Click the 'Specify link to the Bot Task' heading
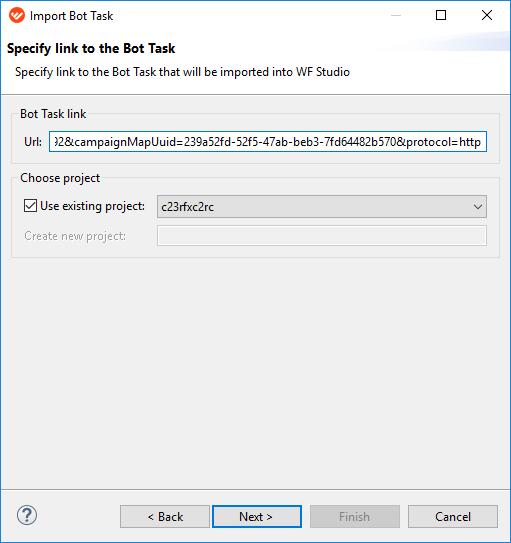The height and width of the screenshot is (543, 511). pyautogui.click(x=91, y=48)
